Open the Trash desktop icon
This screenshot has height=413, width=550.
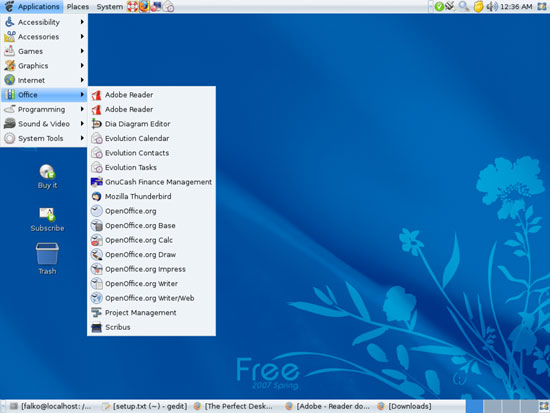(x=47, y=259)
